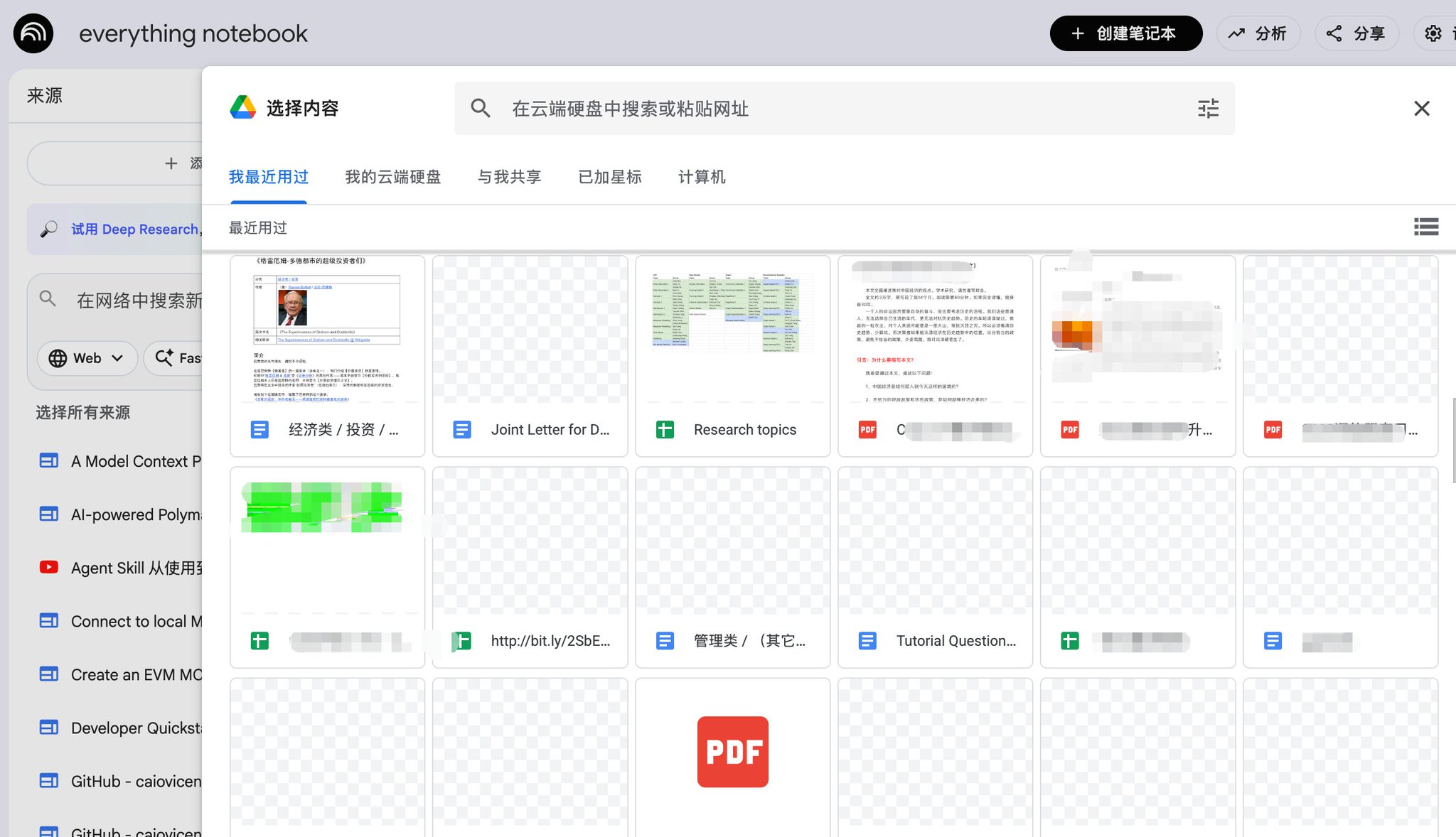Open the AI-powered Polym source
1456x837 pixels.
(x=136, y=515)
